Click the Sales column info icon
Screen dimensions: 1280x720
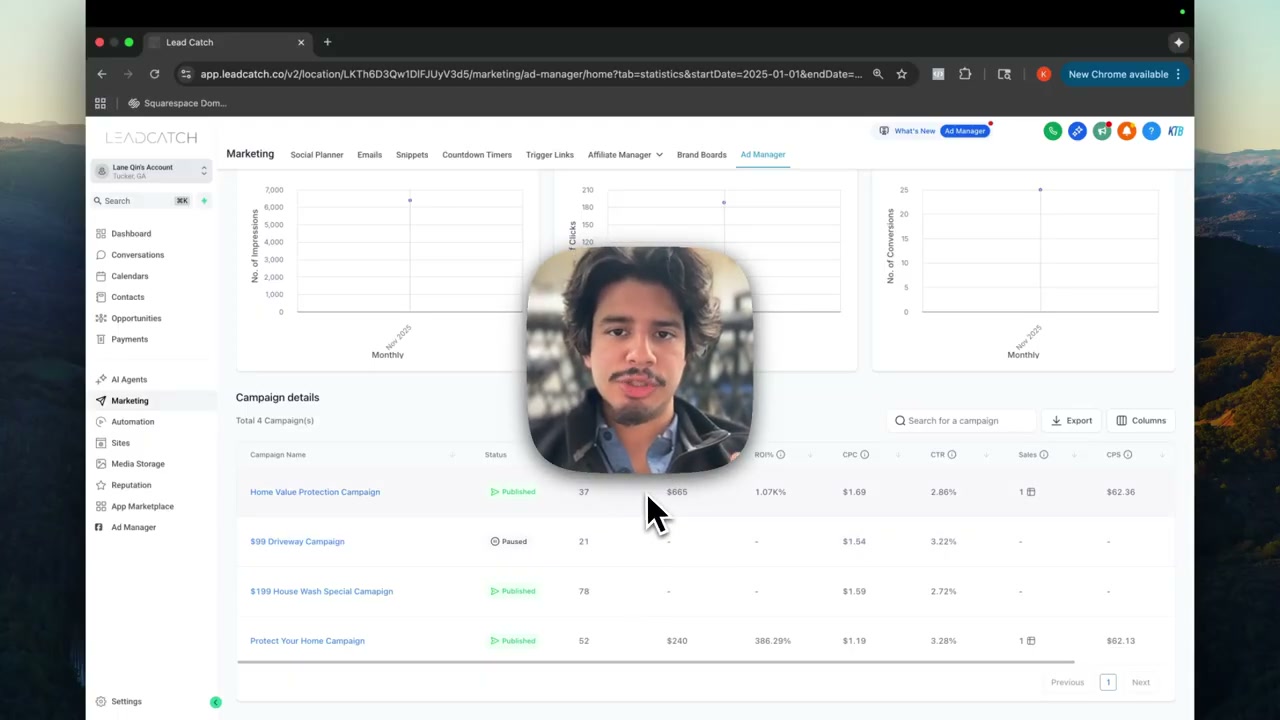coord(1044,455)
